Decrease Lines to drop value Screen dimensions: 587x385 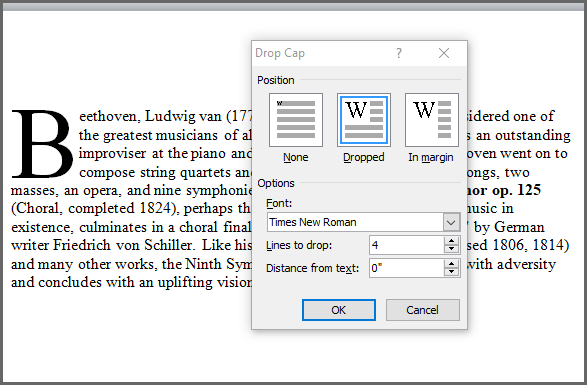tap(451, 249)
